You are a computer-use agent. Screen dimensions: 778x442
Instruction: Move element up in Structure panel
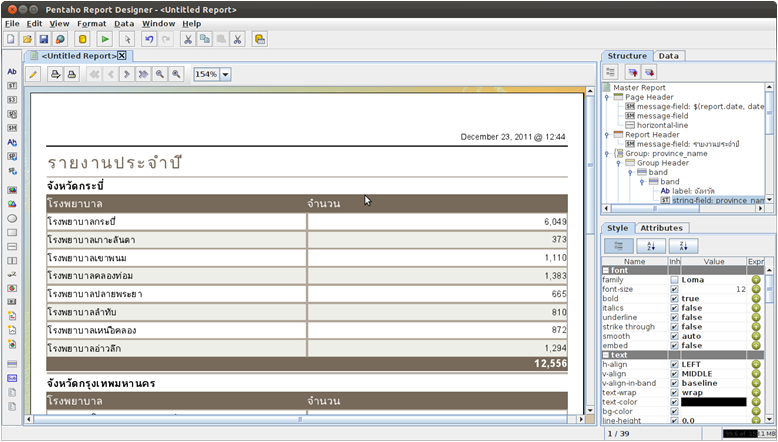633,72
